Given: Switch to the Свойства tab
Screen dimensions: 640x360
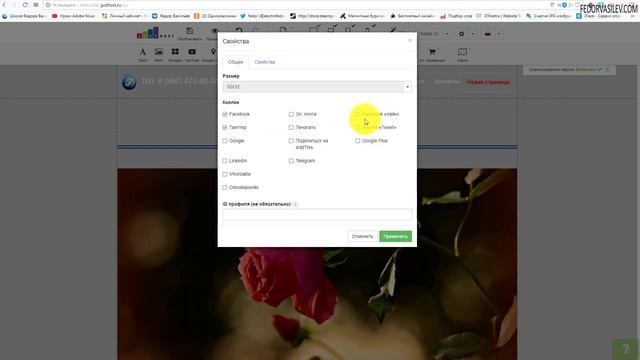Looking at the screenshot, I should [264, 62].
